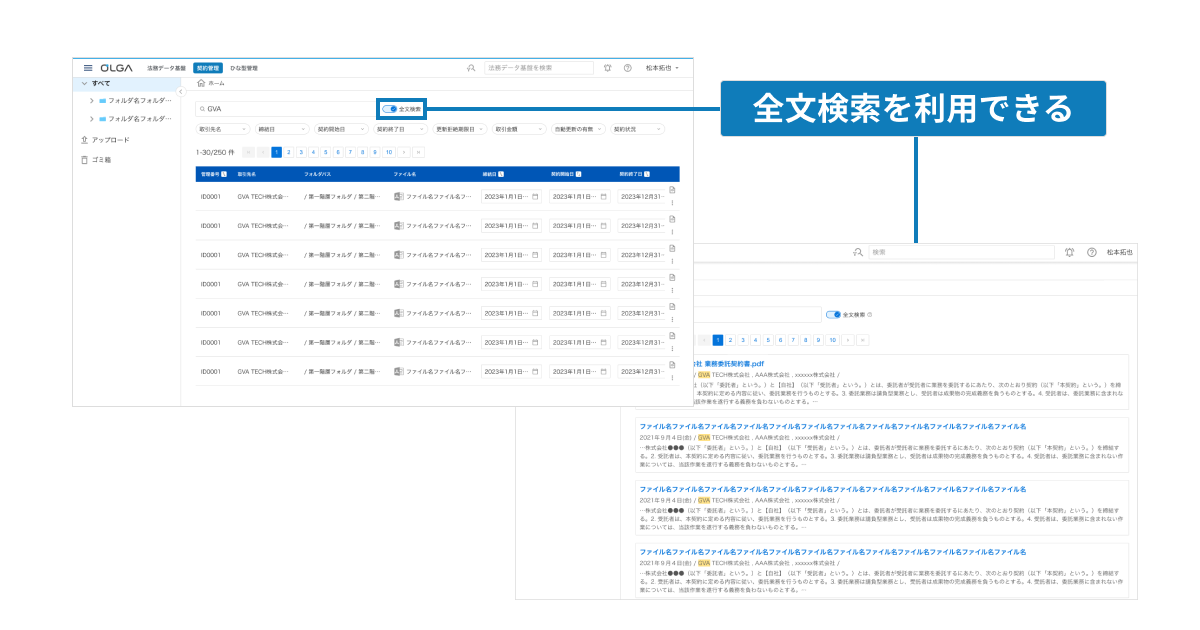Switch to the 契約管理 tab
1200x630 pixels.
pos(207,68)
